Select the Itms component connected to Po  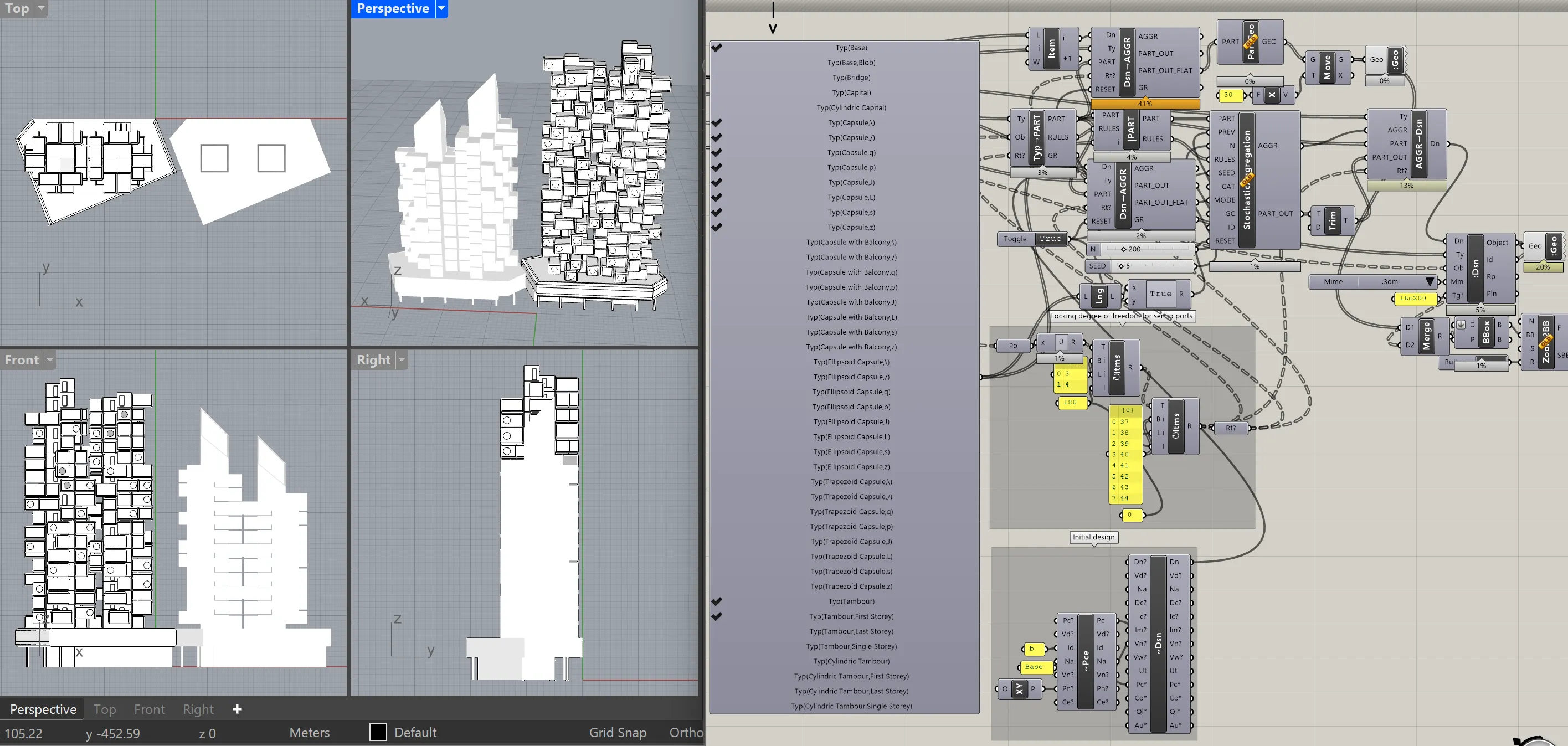1117,368
